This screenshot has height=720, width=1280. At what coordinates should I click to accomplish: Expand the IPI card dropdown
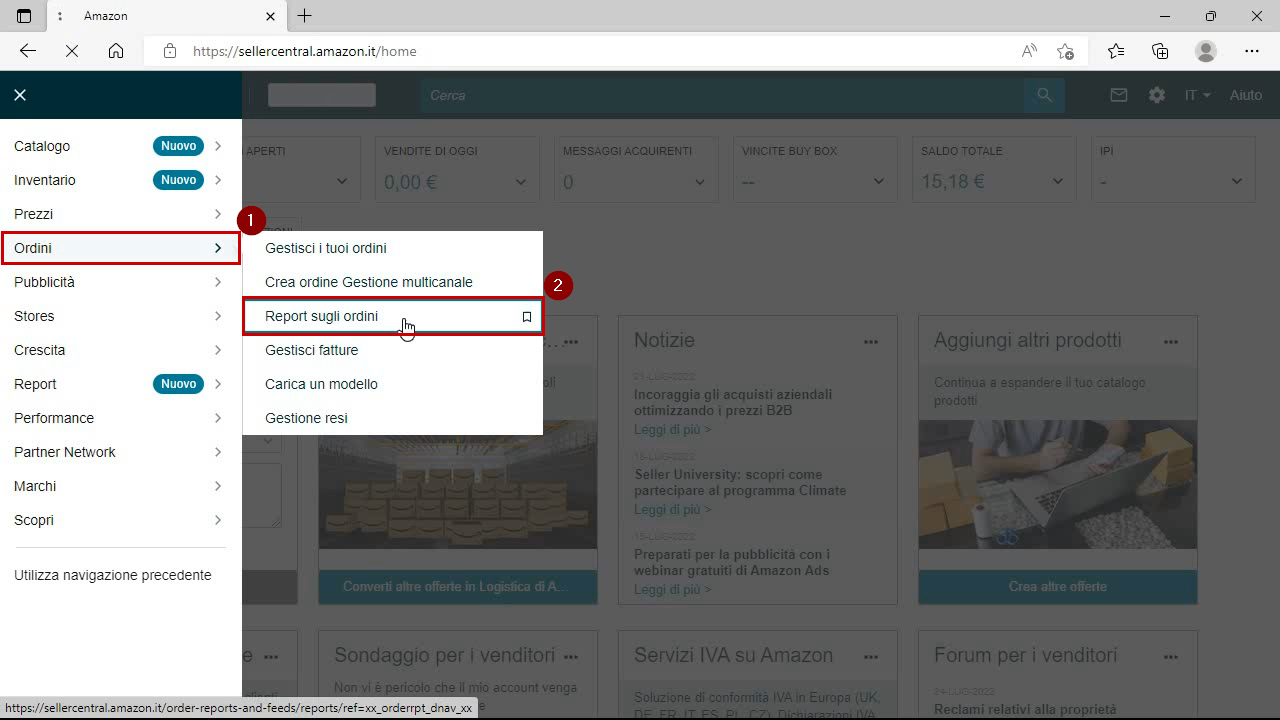1237,182
